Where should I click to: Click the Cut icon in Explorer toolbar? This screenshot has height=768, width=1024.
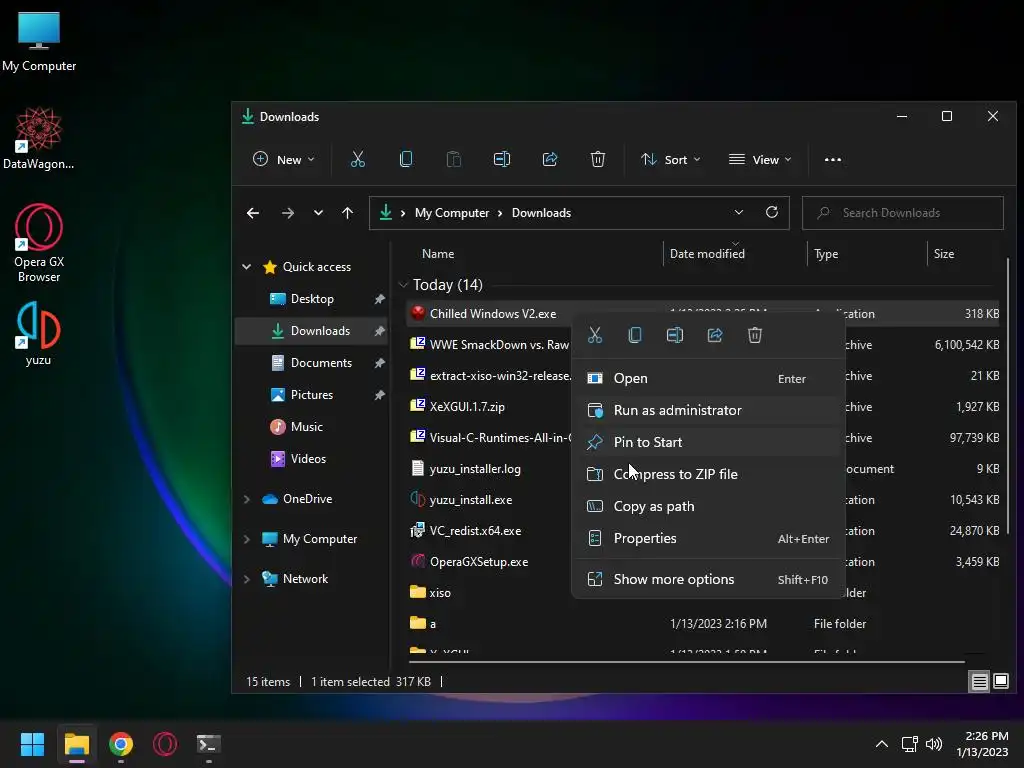[357, 159]
